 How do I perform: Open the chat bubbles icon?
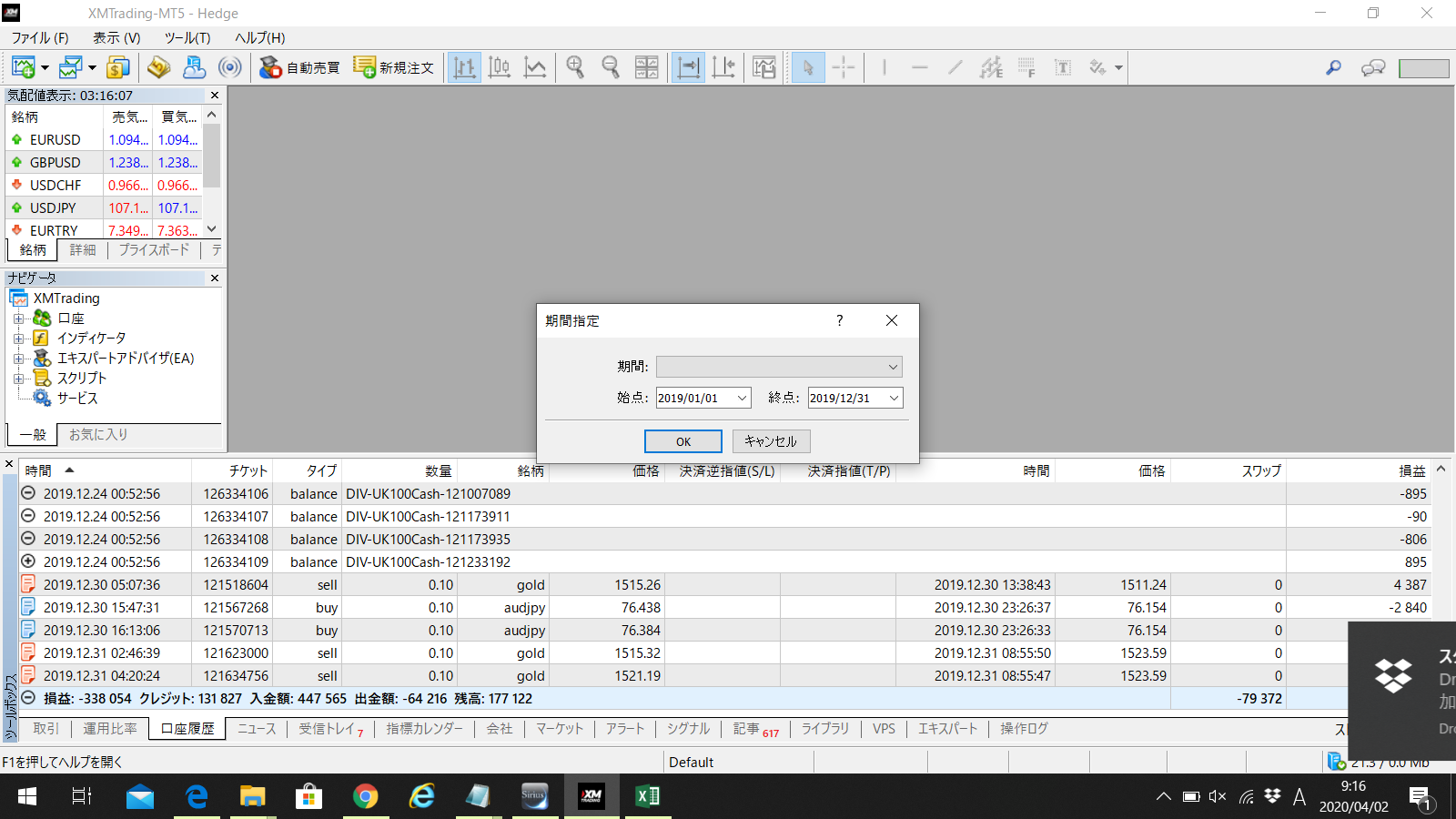(x=1372, y=67)
